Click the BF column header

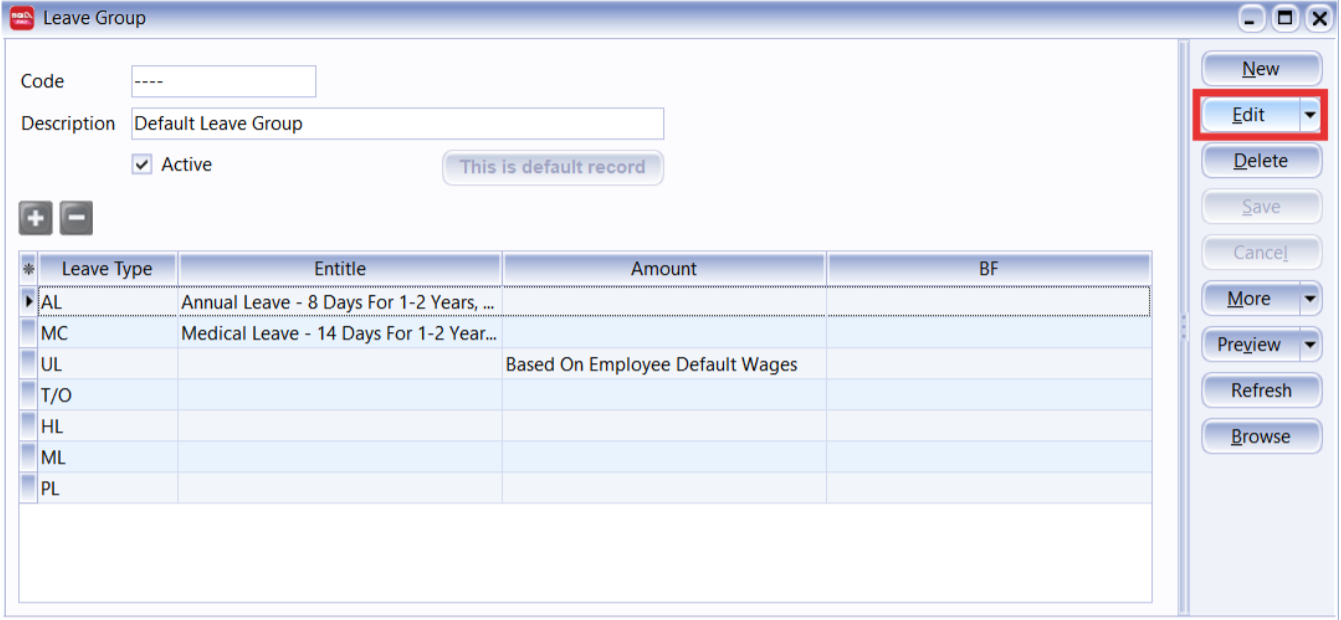tap(989, 269)
